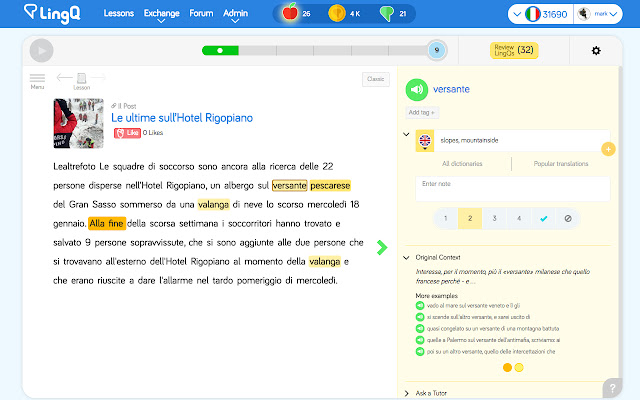Play example 'poi su un altro versante'
Viewport: 640px width, 400px height.
pyautogui.click(x=420, y=351)
